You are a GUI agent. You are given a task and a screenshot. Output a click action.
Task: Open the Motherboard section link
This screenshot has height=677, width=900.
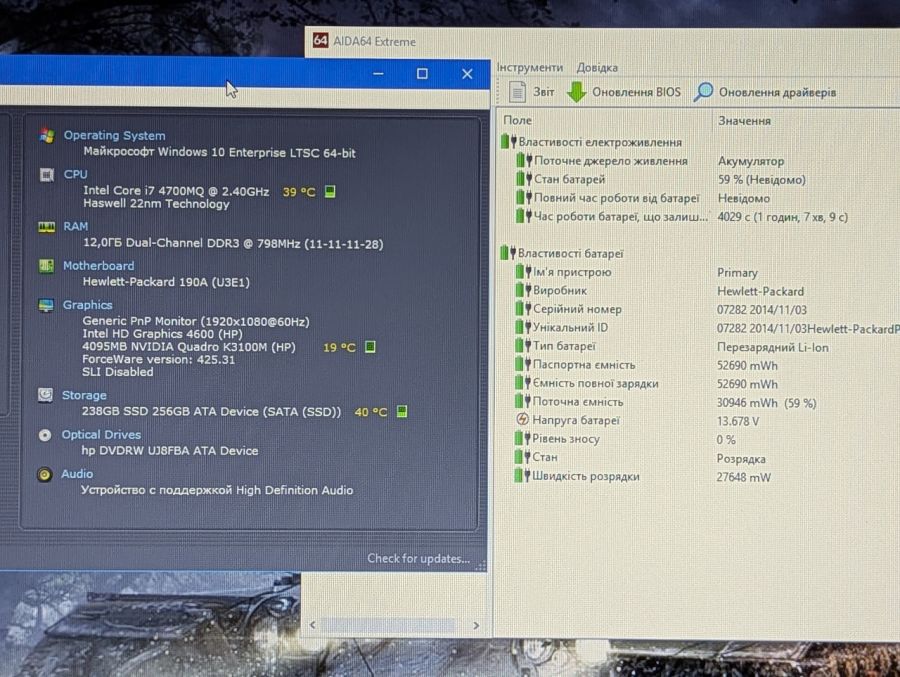pos(98,266)
